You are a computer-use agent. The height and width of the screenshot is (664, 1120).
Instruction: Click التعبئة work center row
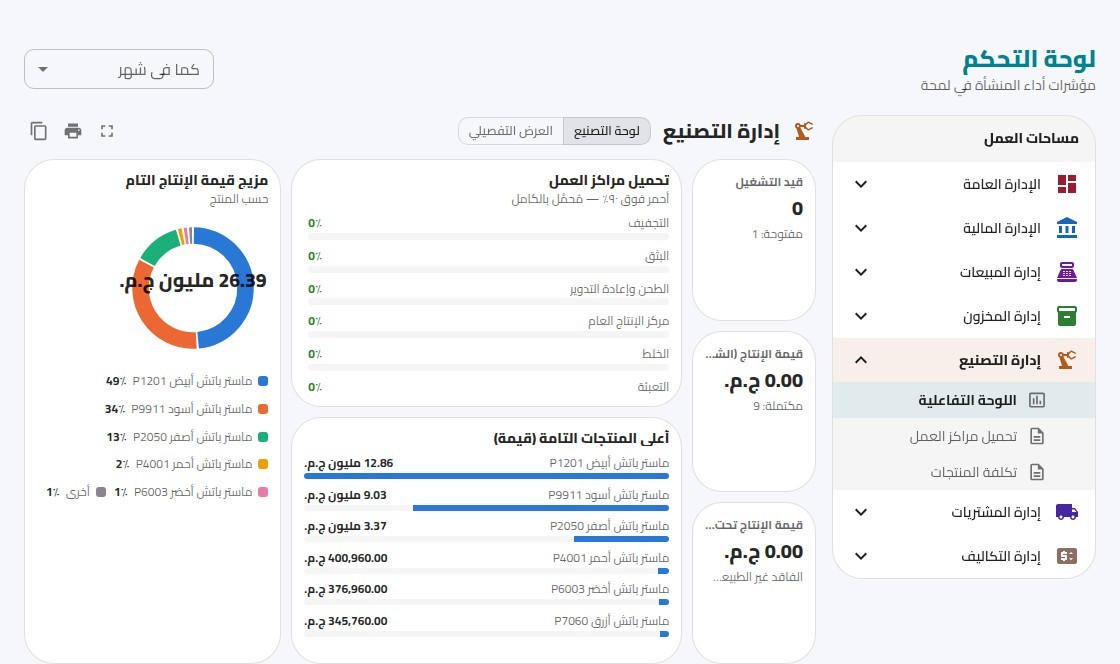(488, 387)
